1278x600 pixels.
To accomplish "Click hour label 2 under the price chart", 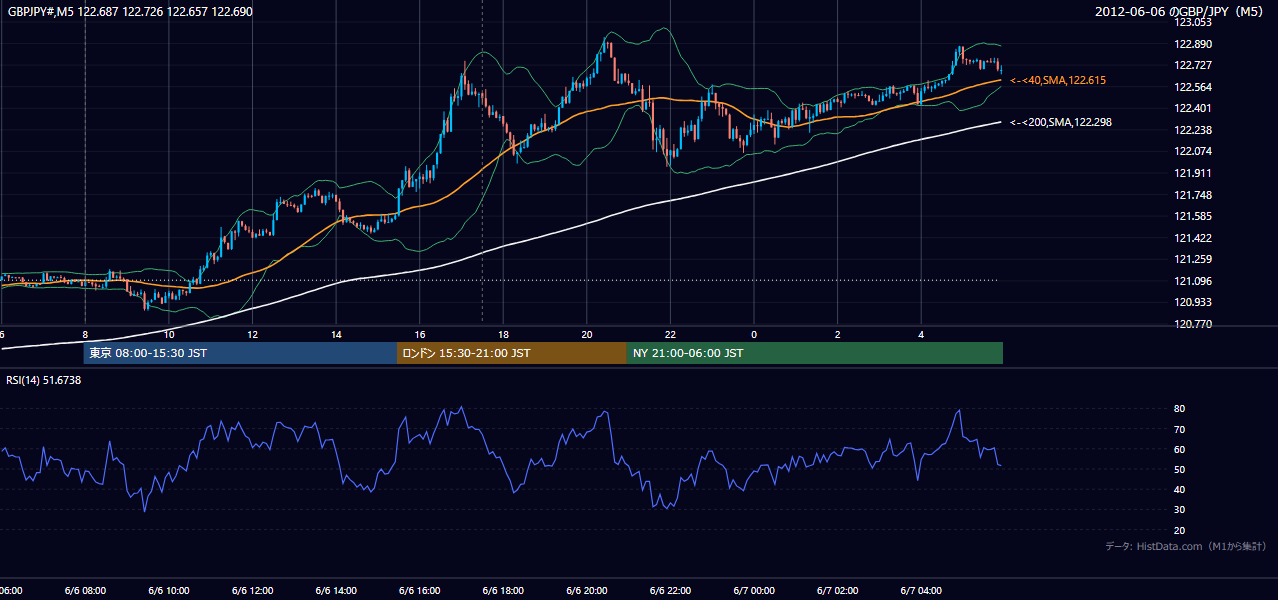I will [837, 335].
